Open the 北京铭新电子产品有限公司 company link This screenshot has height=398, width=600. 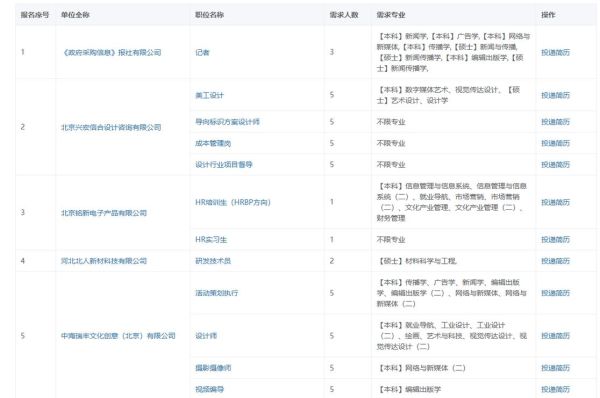pos(104,213)
